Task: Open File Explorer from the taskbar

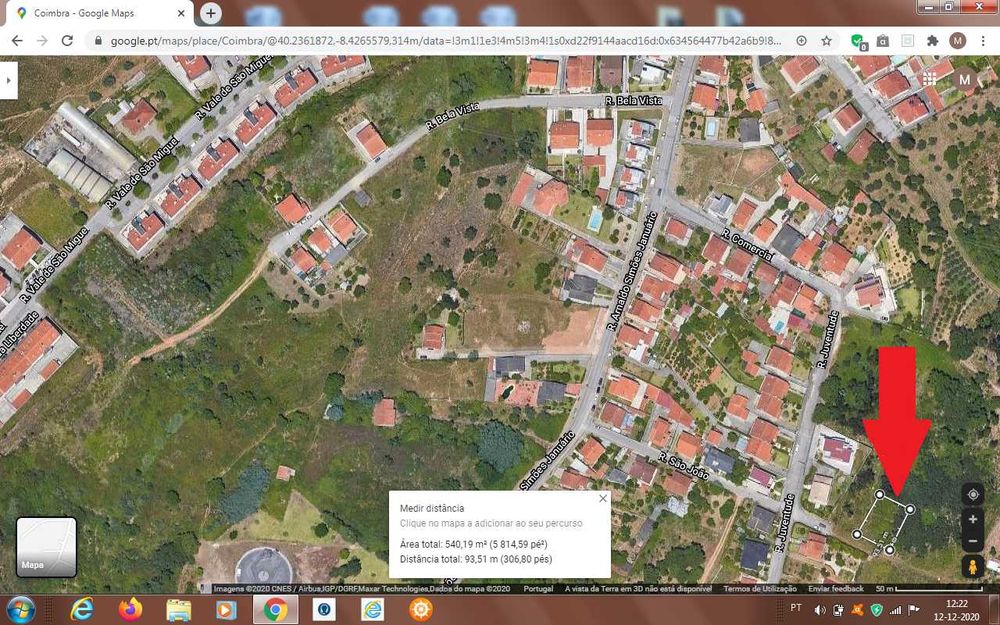Action: [x=179, y=610]
